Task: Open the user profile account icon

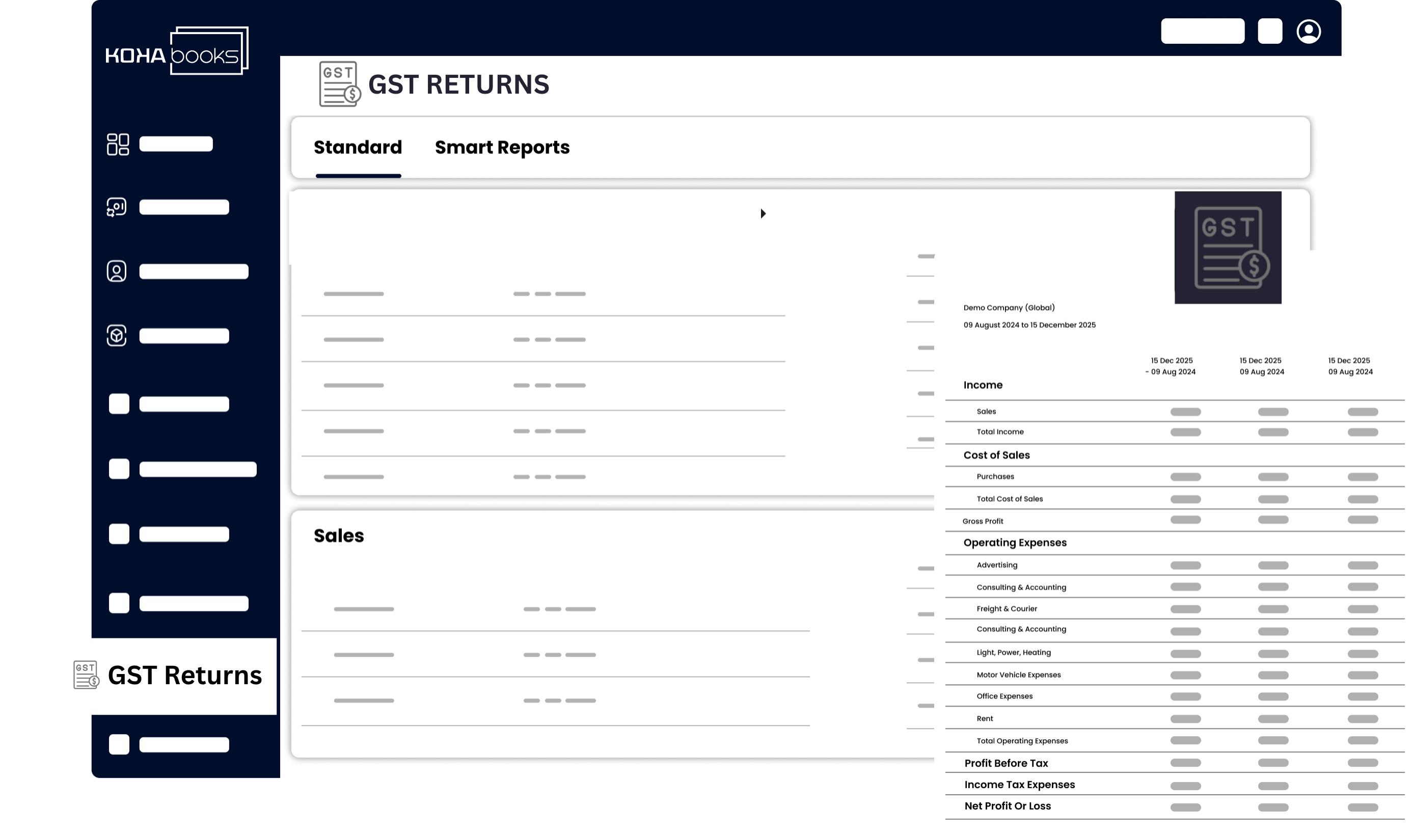Action: point(1308,32)
